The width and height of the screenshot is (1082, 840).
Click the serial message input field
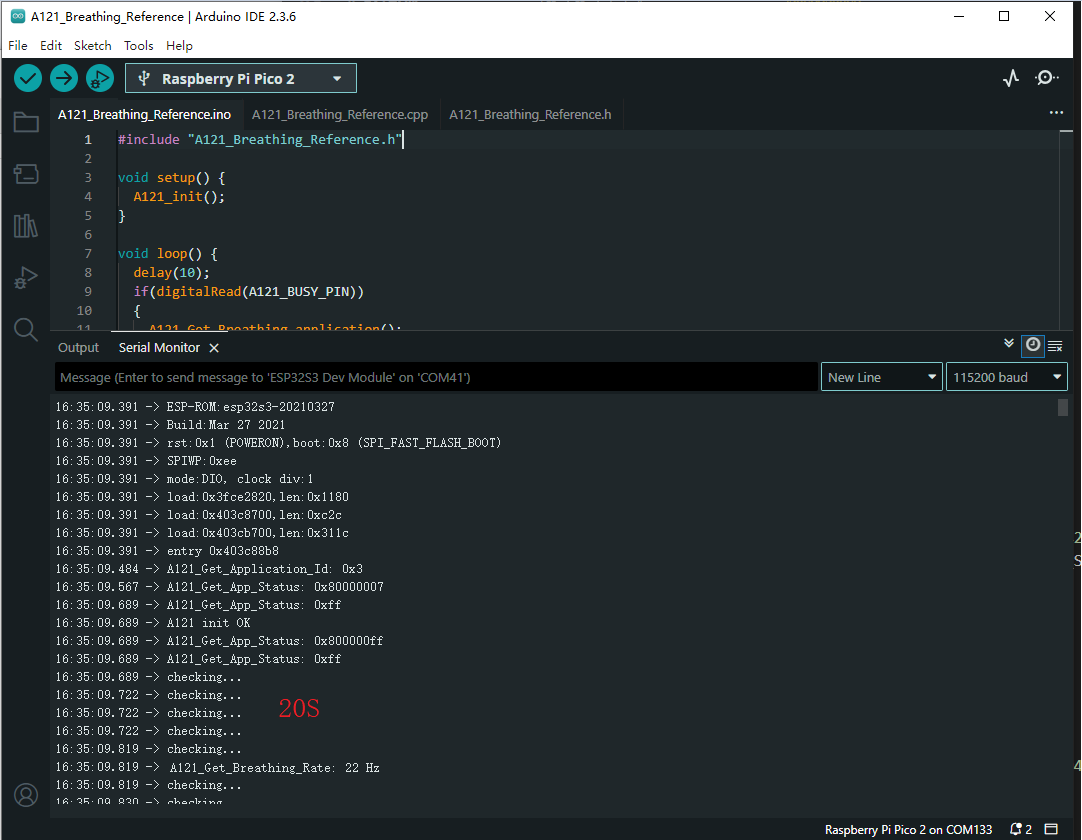[436, 377]
